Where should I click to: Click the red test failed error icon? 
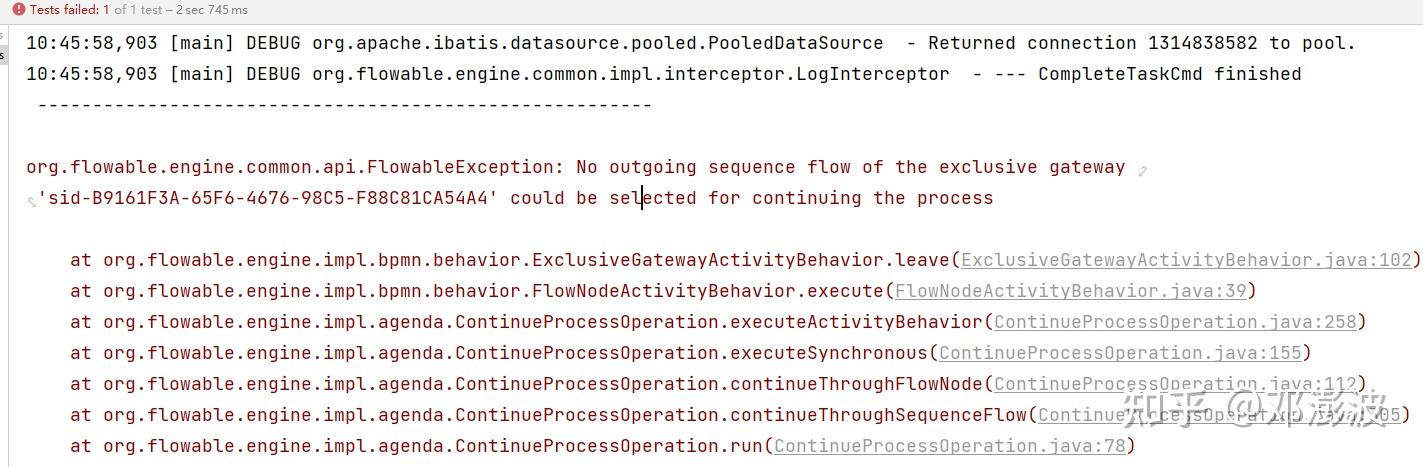tap(18, 10)
